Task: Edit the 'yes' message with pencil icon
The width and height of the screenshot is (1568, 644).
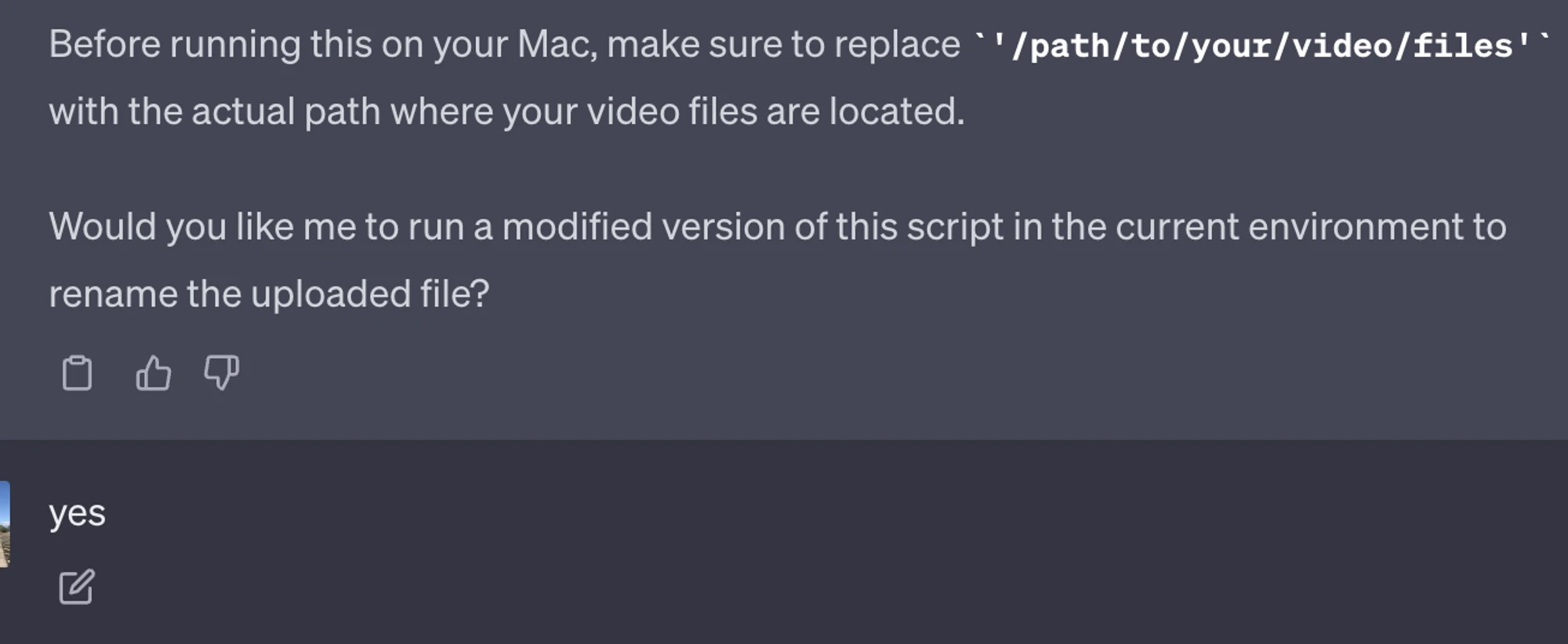Action: [x=77, y=587]
